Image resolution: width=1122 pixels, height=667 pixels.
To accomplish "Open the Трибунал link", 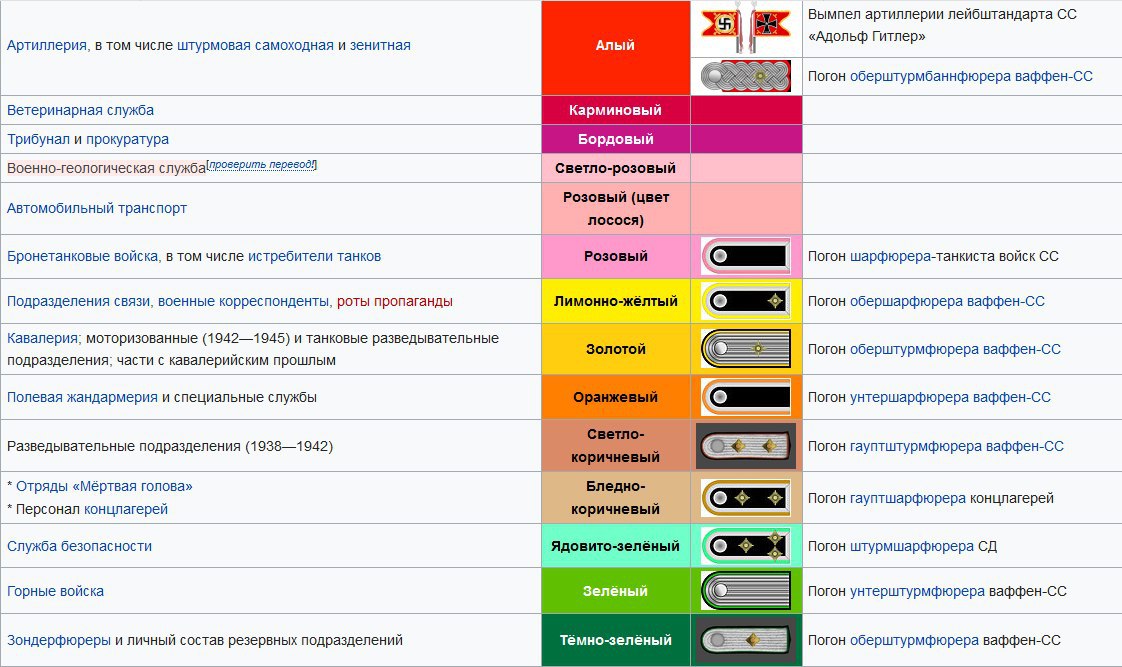I will pos(38,139).
